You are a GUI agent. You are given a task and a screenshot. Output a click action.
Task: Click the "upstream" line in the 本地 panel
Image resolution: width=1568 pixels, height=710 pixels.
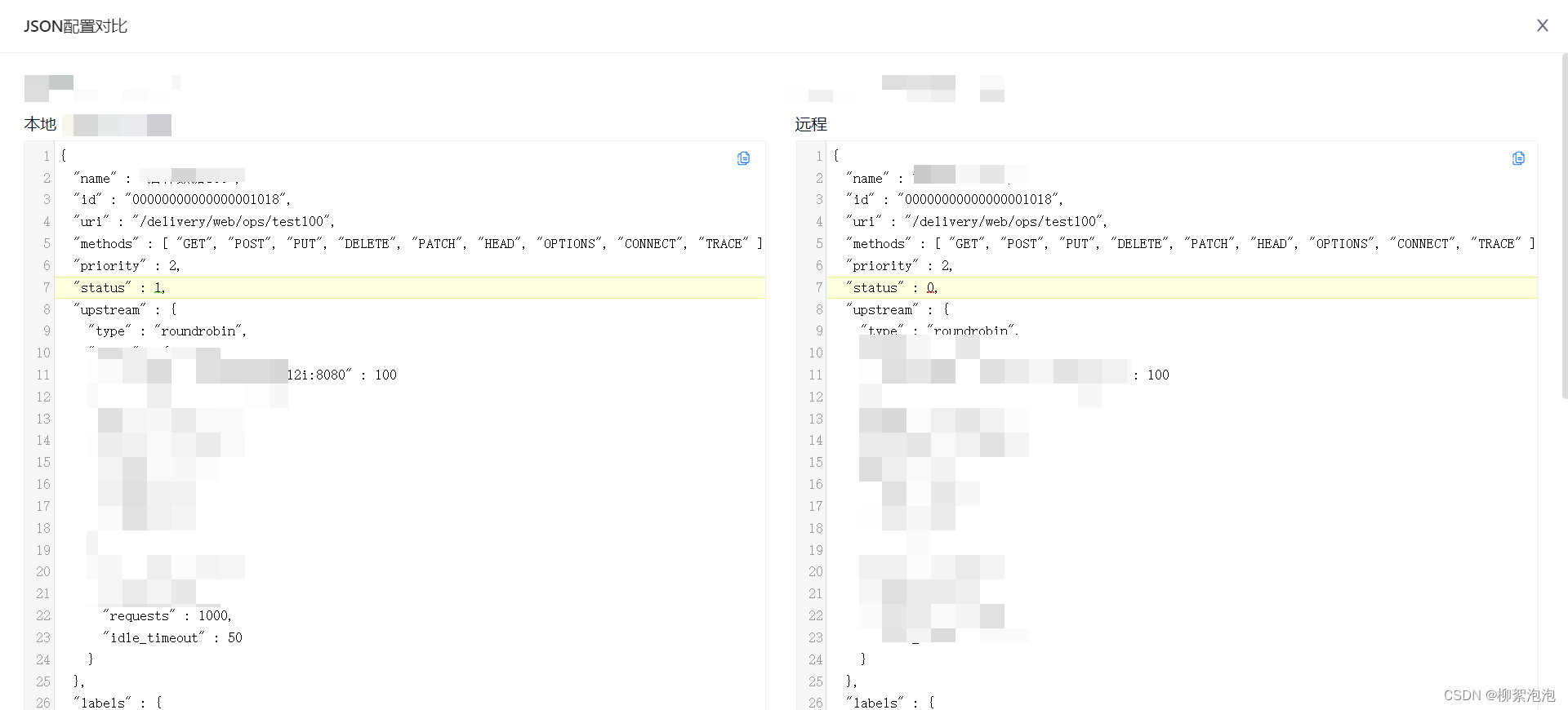click(125, 309)
